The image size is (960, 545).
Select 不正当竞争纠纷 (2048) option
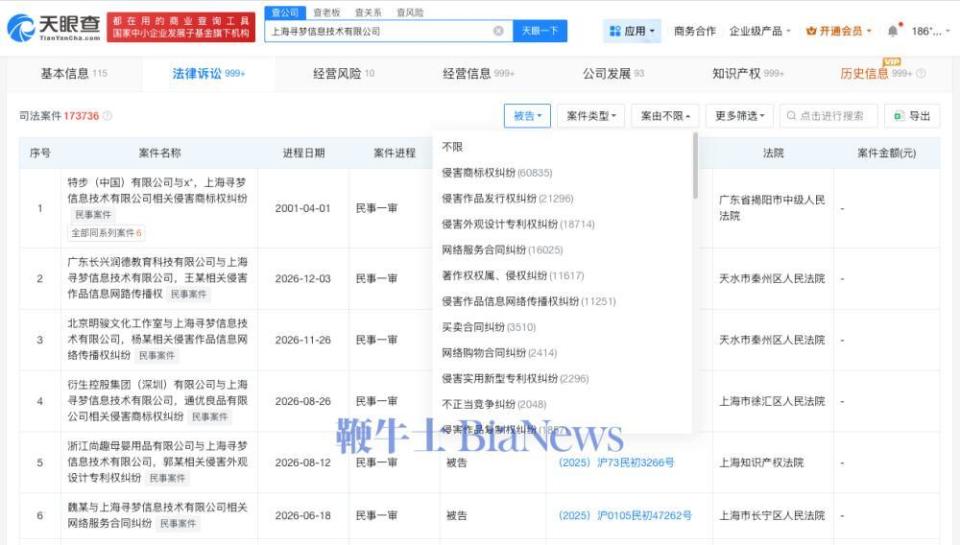pyautogui.click(x=493, y=404)
